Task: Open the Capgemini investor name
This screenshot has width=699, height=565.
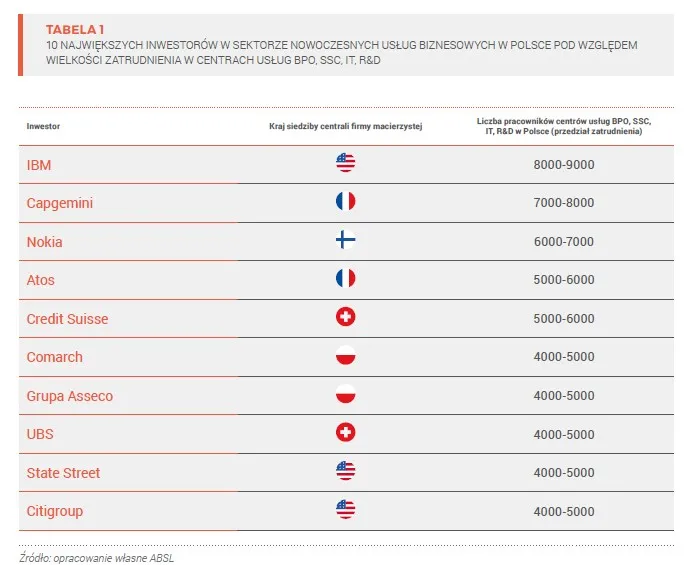Action: tap(59, 203)
